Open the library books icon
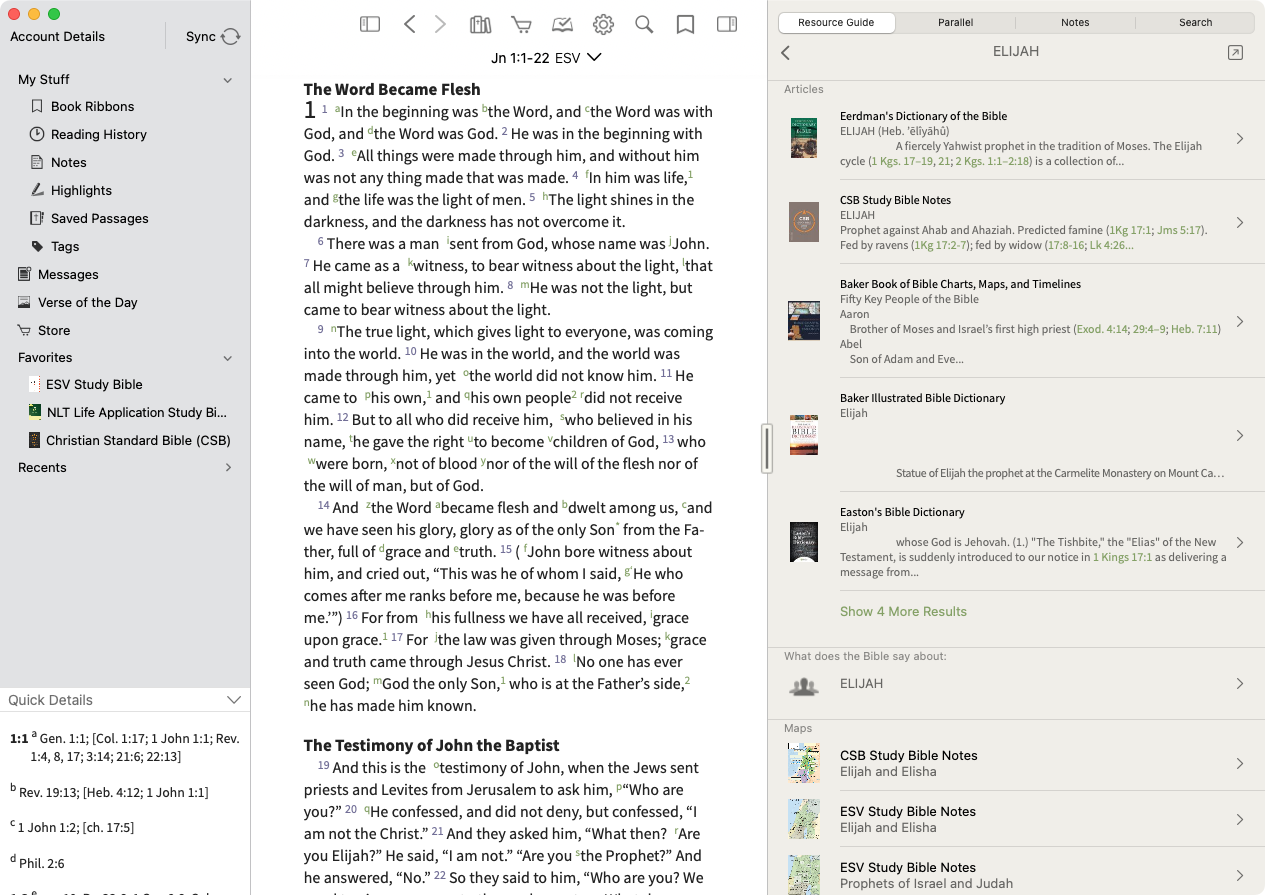1265x895 pixels. click(481, 24)
